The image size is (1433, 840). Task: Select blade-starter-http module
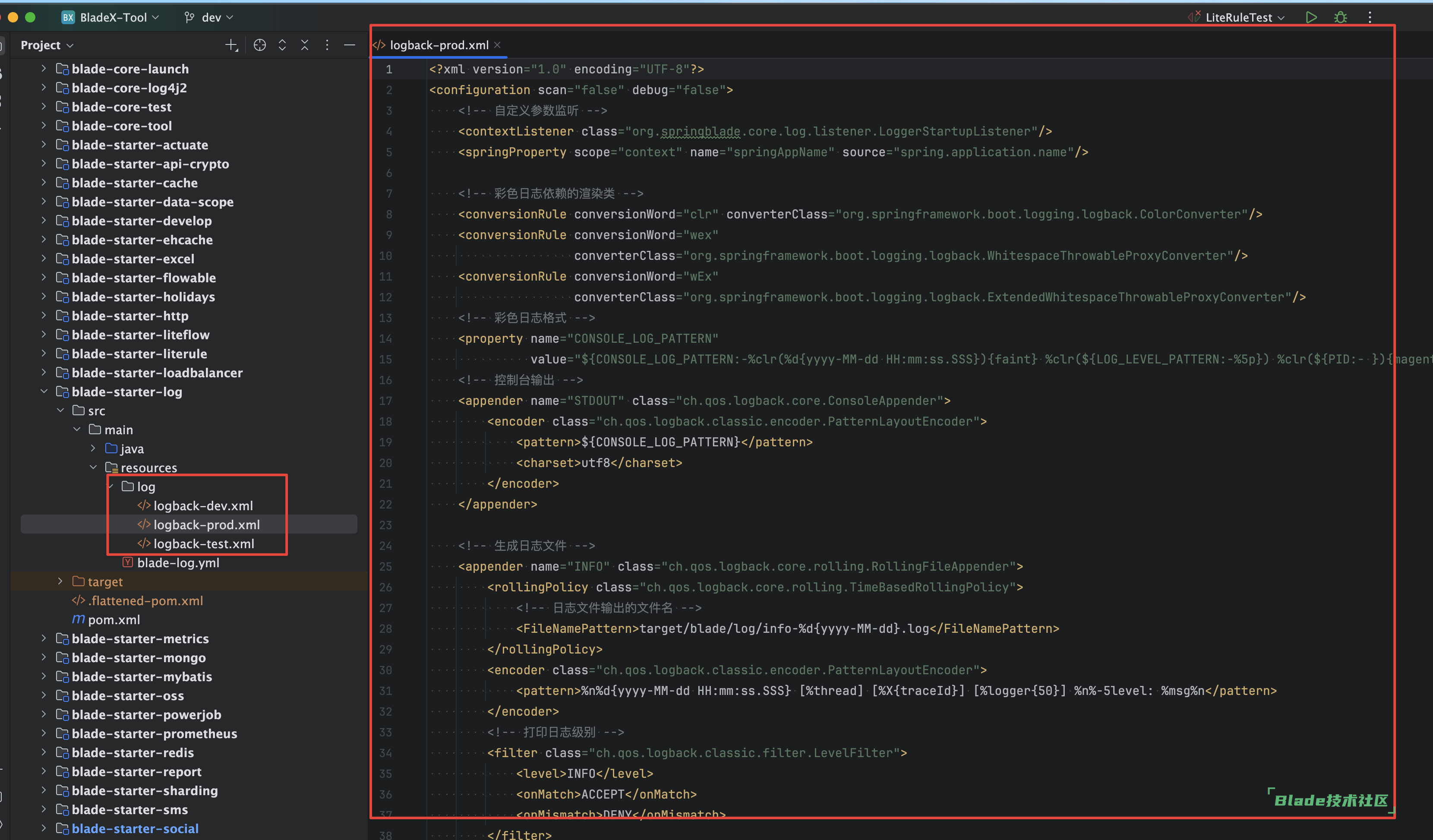pyautogui.click(x=129, y=316)
